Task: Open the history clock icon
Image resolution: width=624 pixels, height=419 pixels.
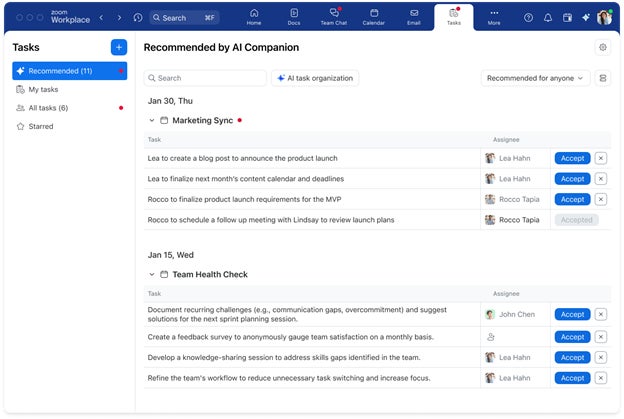Action: point(138,18)
